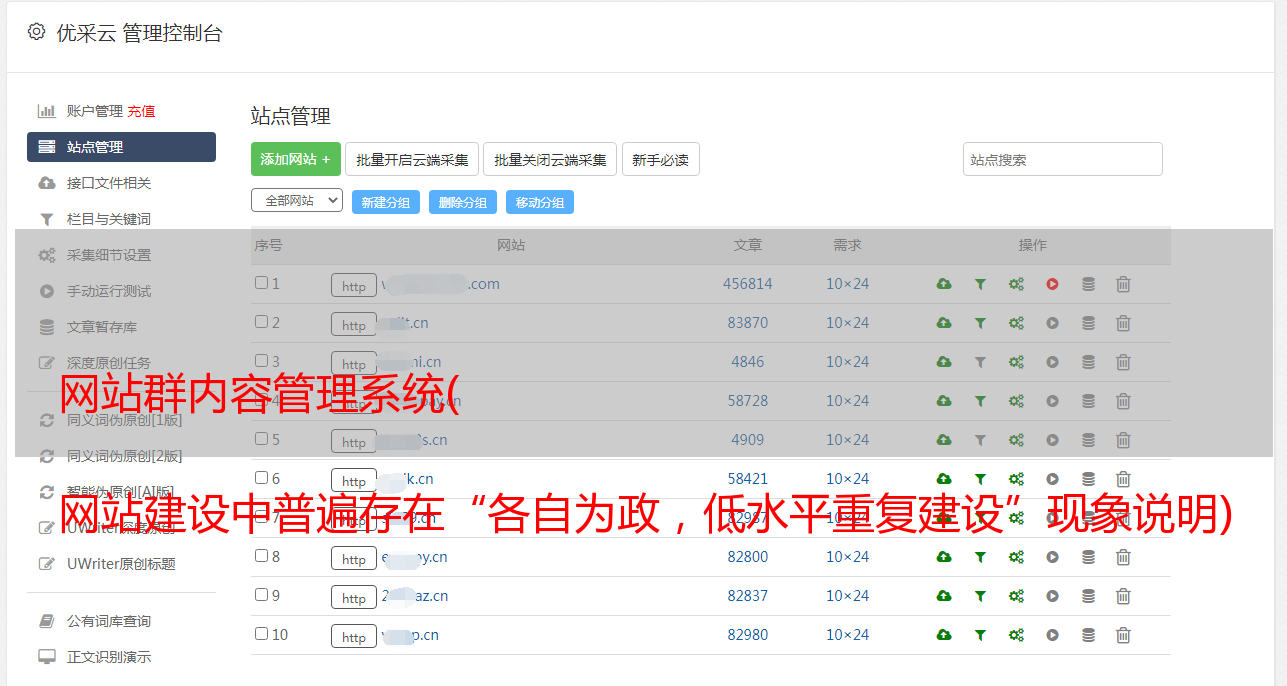This screenshot has height=686, width=1287.
Task: Click the http button in row 1
Action: [354, 286]
